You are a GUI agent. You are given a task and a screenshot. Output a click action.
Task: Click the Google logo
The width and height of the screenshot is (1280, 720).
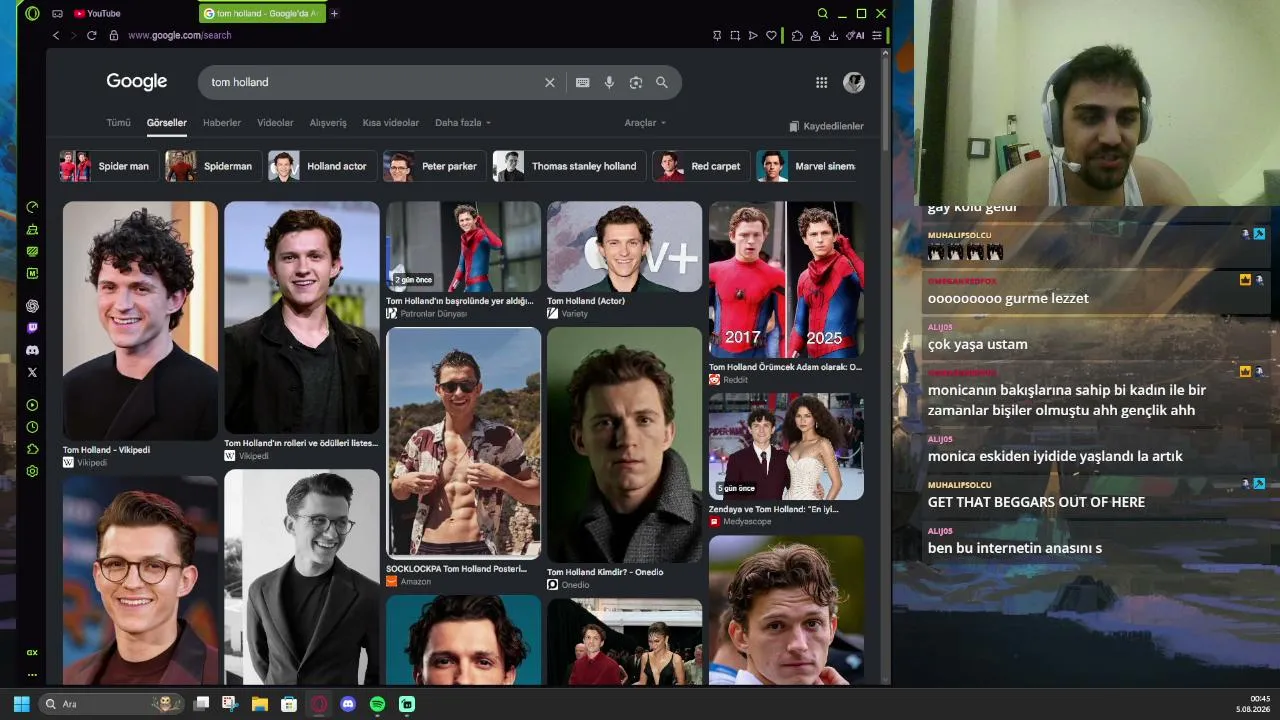pos(137,82)
